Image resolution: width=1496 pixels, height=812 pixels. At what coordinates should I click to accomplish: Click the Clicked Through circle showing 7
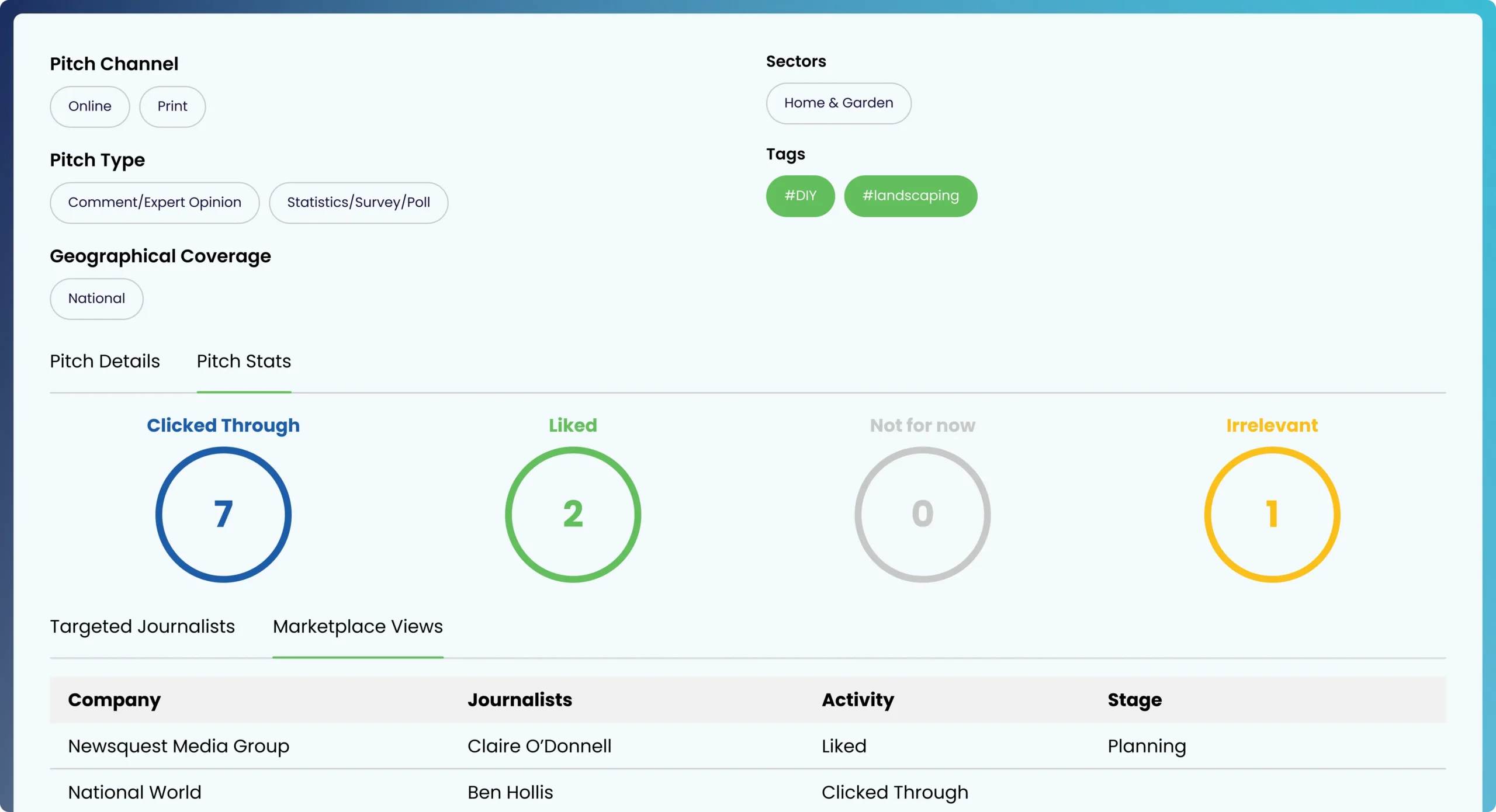click(223, 514)
